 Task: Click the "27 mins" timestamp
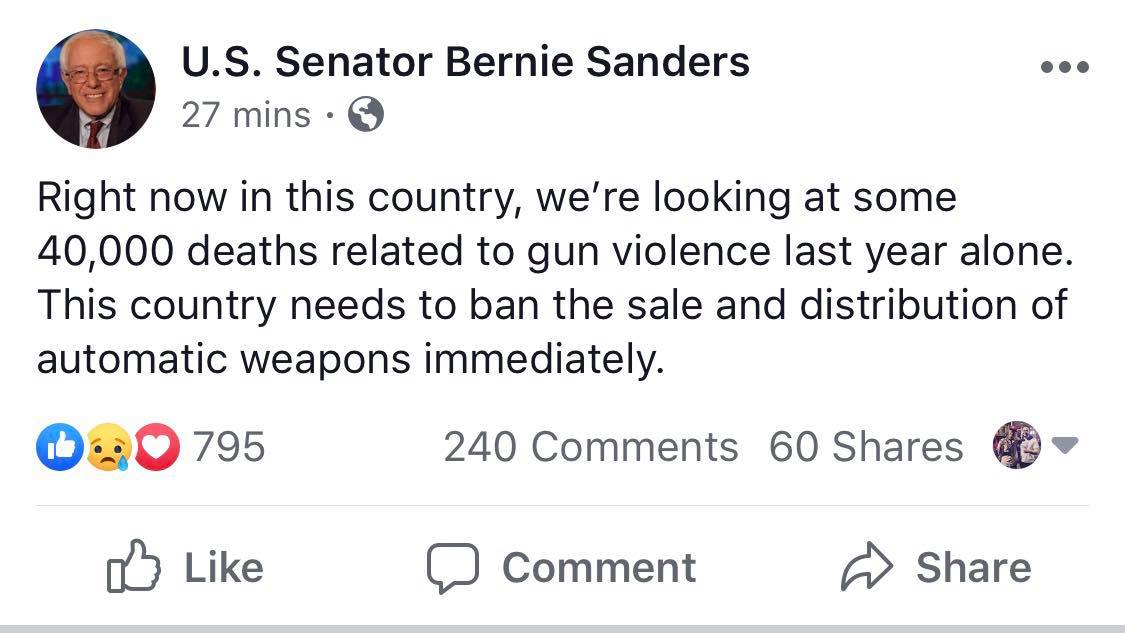246,116
